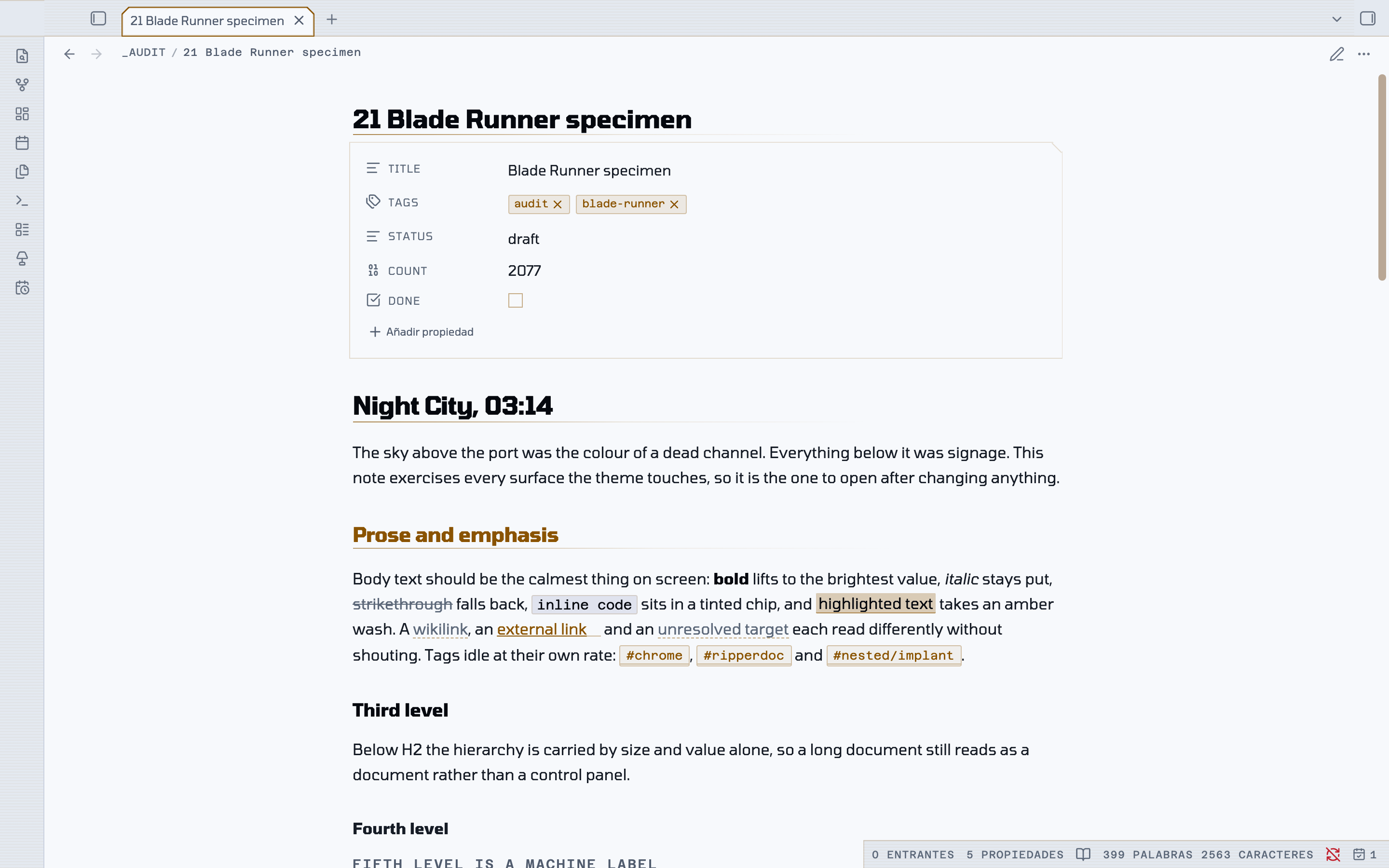
Task: Click the blade-runner tag label
Action: coord(623,204)
